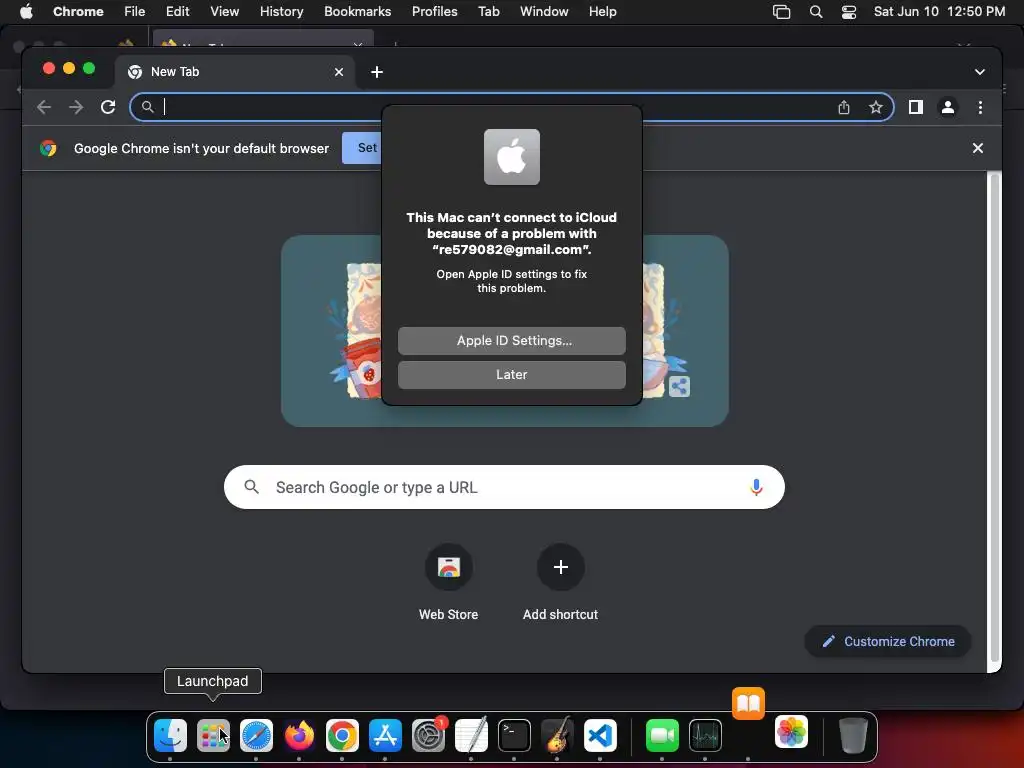Click the share page icon in address bar
This screenshot has height=768, width=1024.
[844, 107]
